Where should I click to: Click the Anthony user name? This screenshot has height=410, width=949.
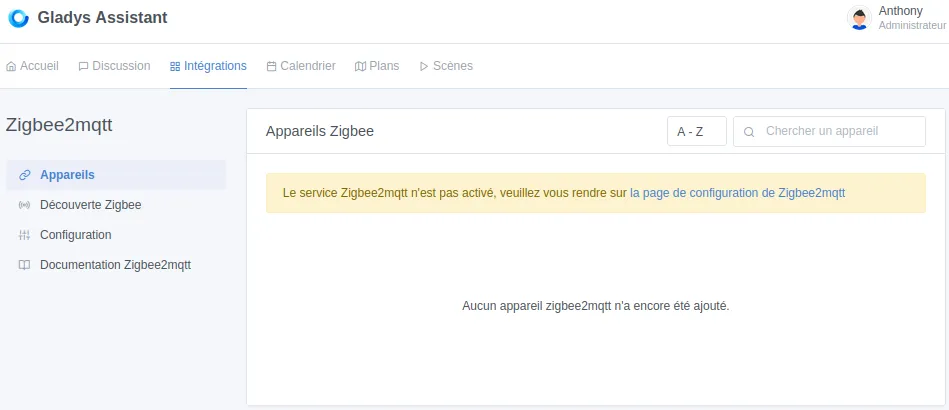pyautogui.click(x=901, y=11)
